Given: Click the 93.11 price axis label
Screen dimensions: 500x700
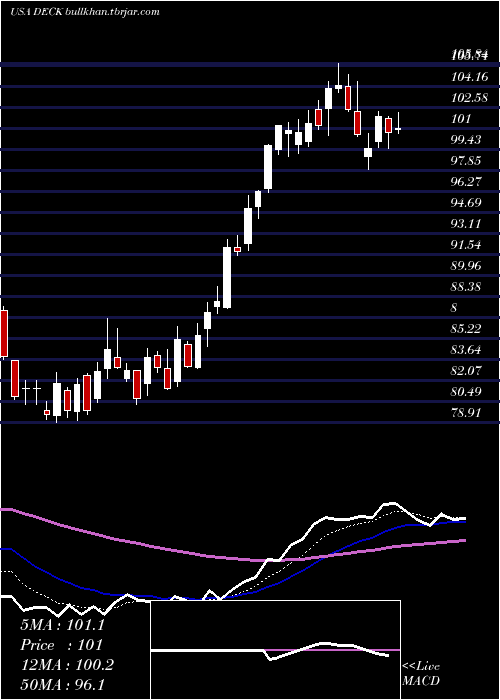Looking at the screenshot, I should [466, 224].
